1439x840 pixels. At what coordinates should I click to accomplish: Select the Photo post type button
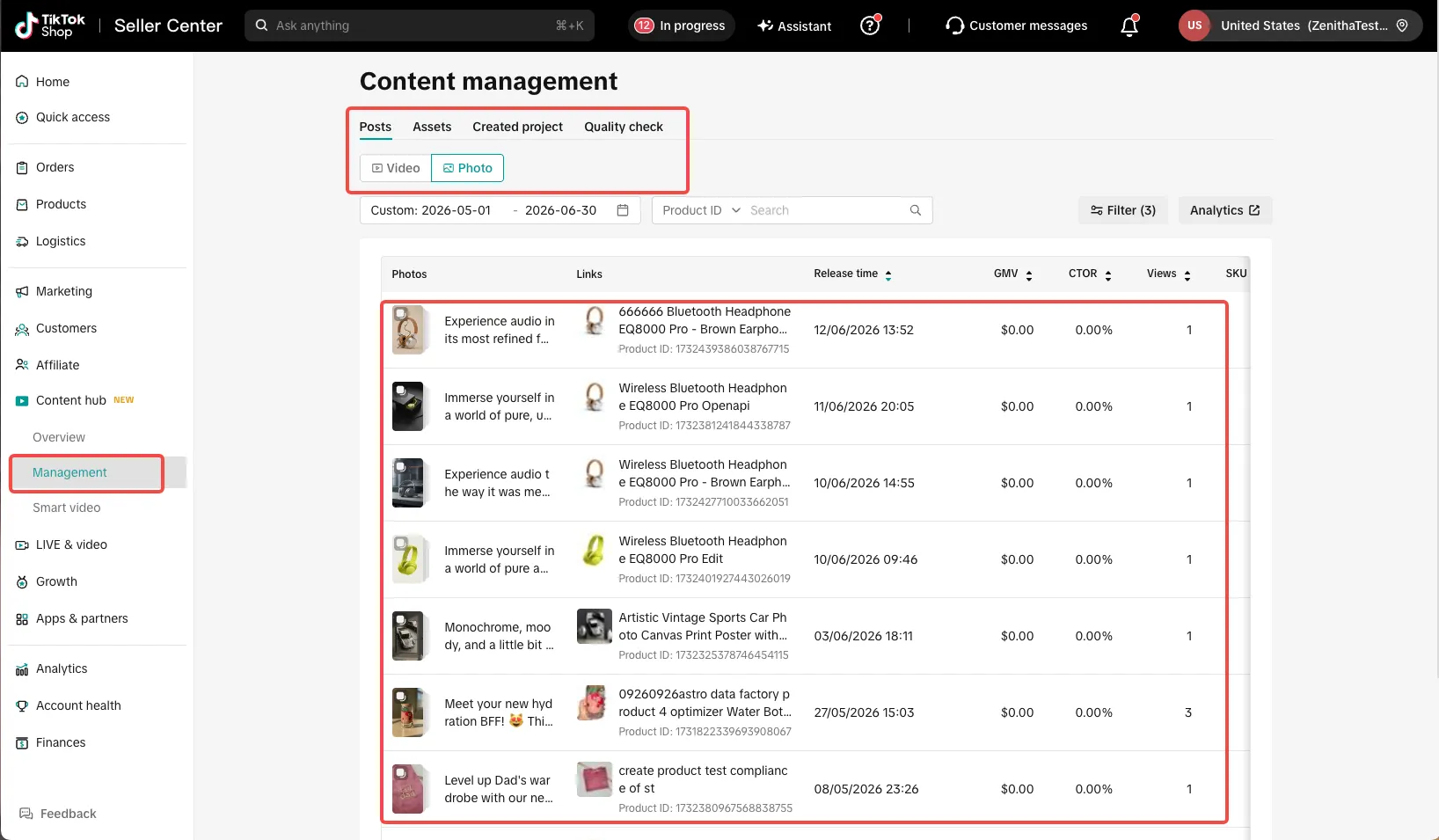[x=467, y=168]
